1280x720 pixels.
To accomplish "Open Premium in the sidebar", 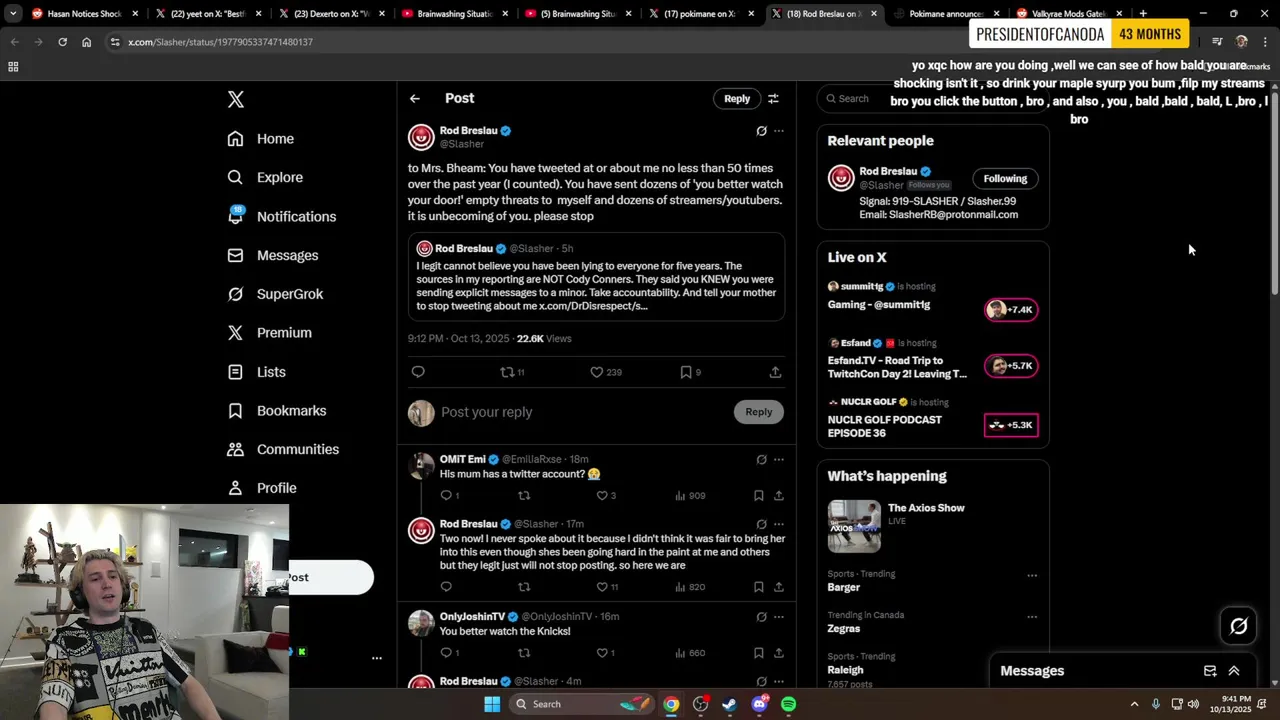I will [270, 333].
